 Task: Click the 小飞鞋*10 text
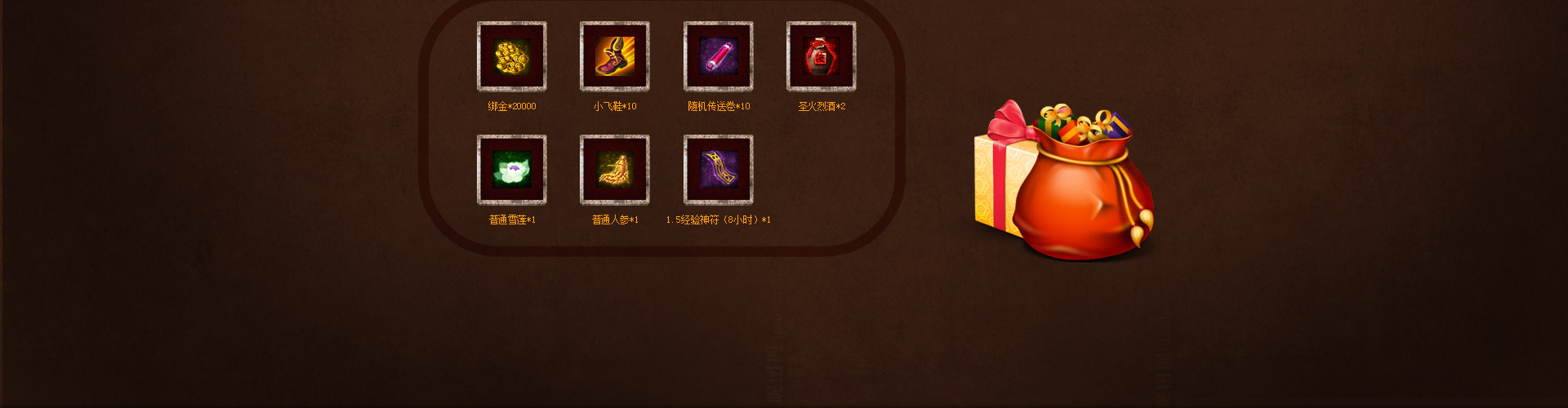pos(615,106)
